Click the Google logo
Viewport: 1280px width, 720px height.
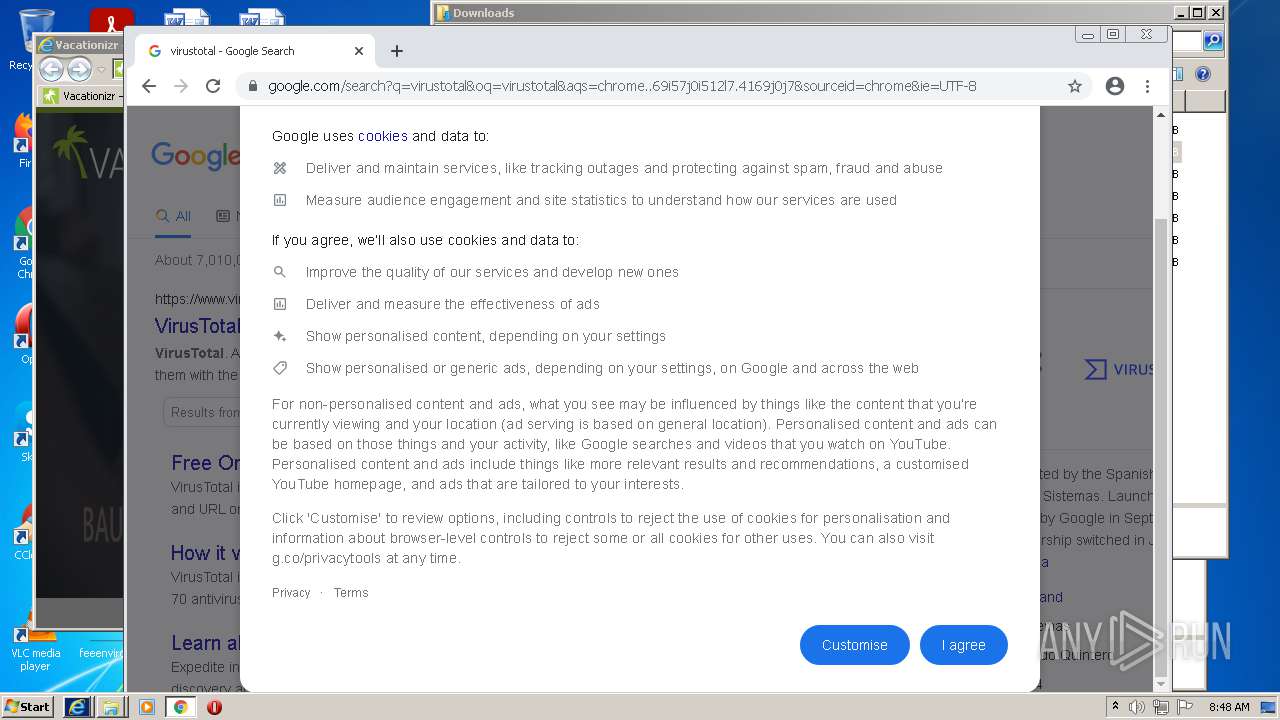195,155
